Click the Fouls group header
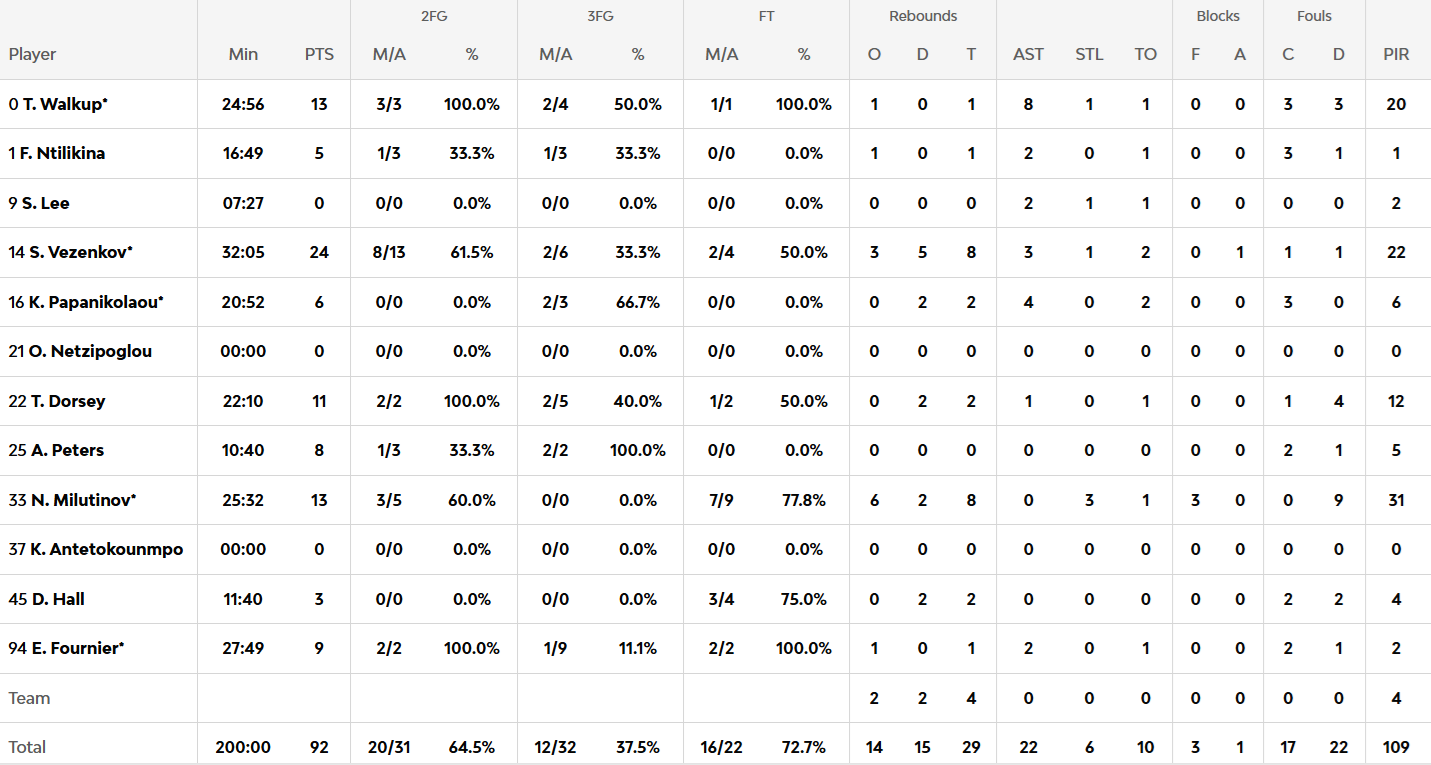Image resolution: width=1431 pixels, height=765 pixels. pyautogui.click(x=1314, y=16)
